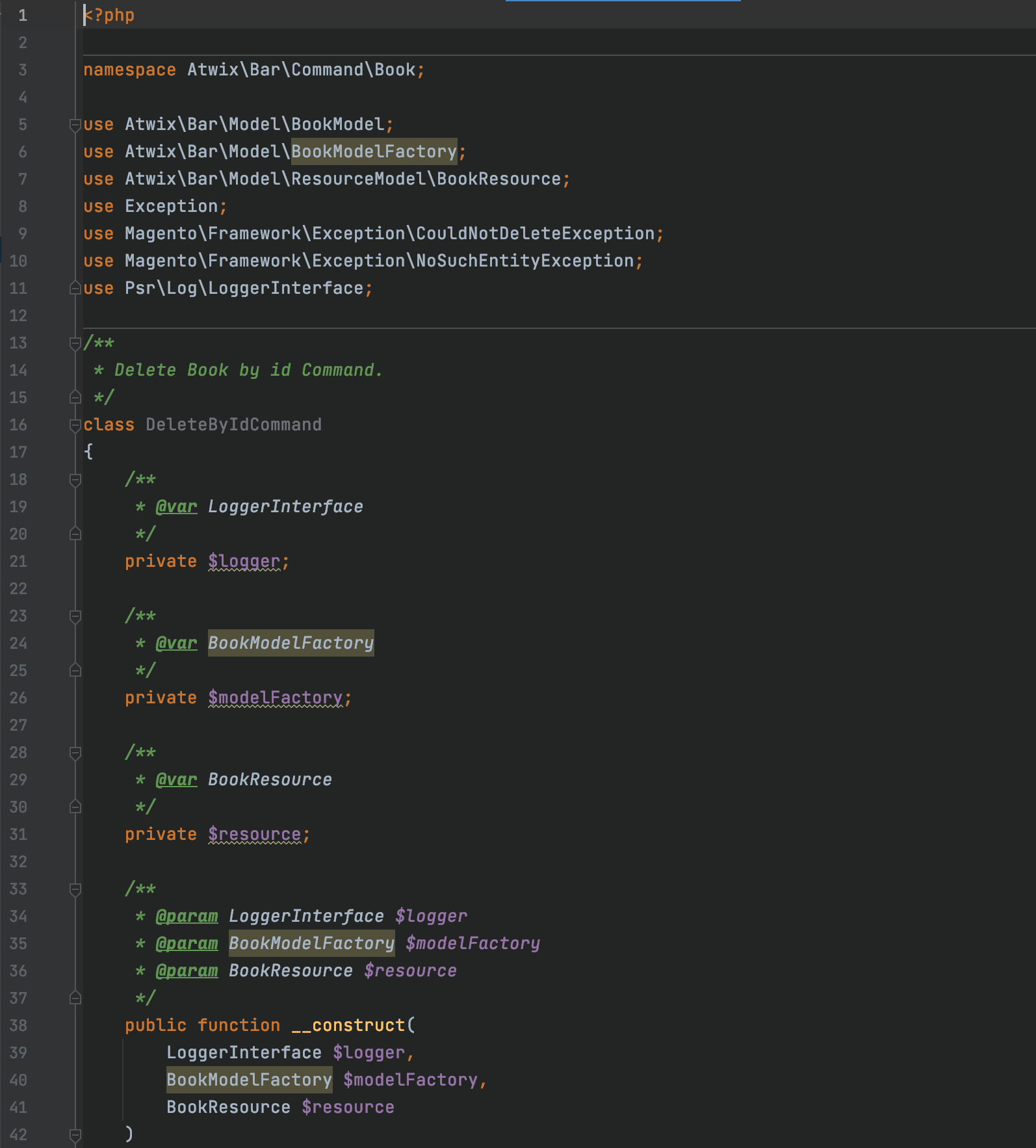Click the opening <?php tag
Screen dimensions: 1036x1148
109,15
